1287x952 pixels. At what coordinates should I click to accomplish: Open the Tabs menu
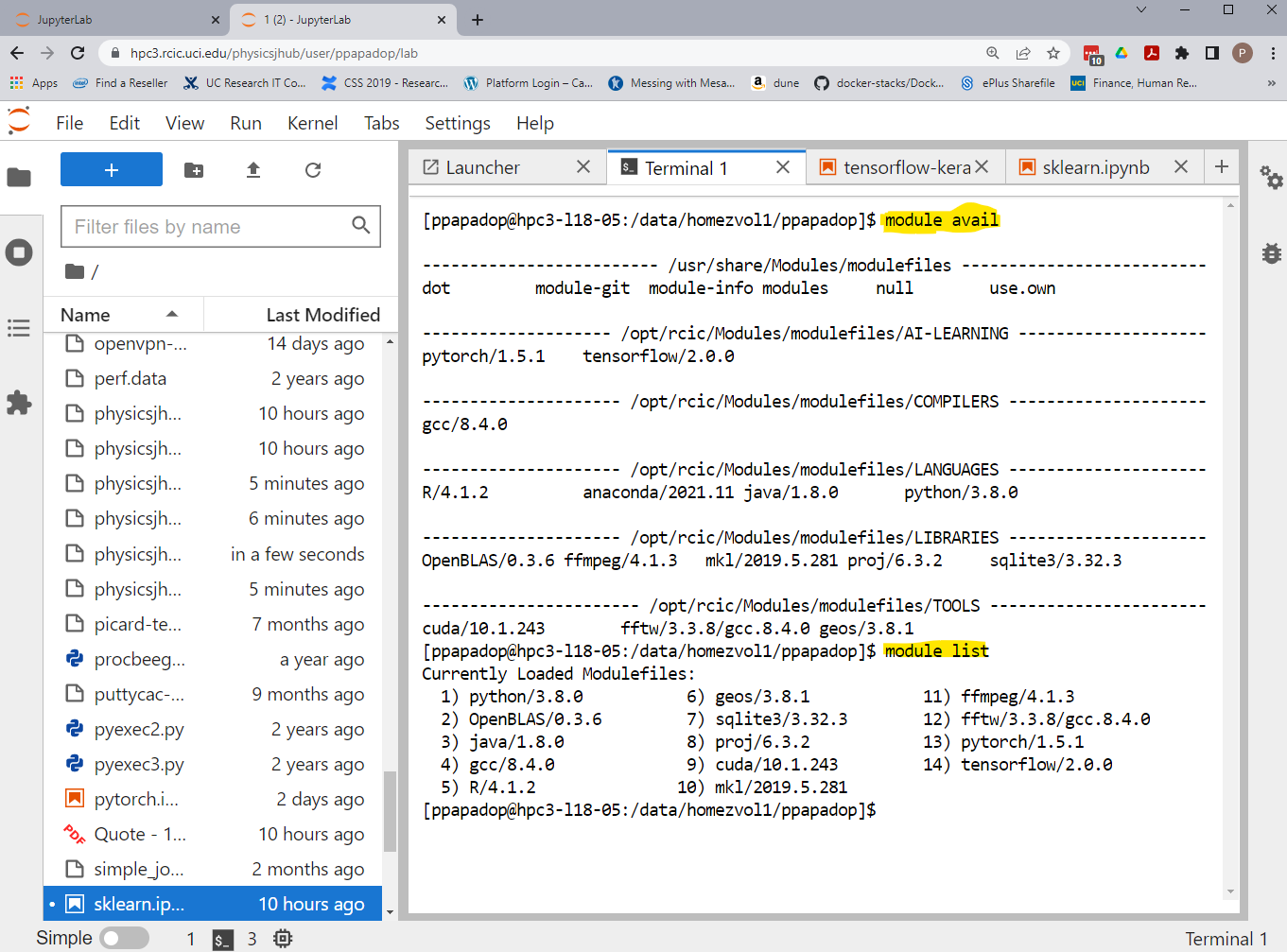click(382, 123)
